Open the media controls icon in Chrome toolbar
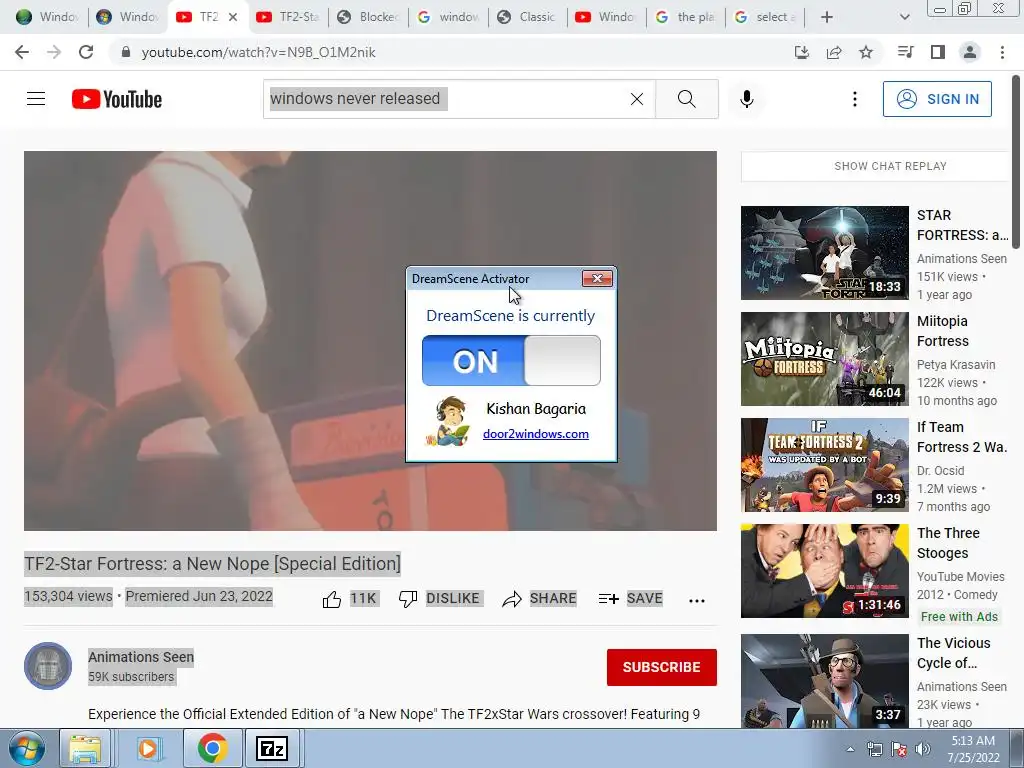 coord(905,52)
